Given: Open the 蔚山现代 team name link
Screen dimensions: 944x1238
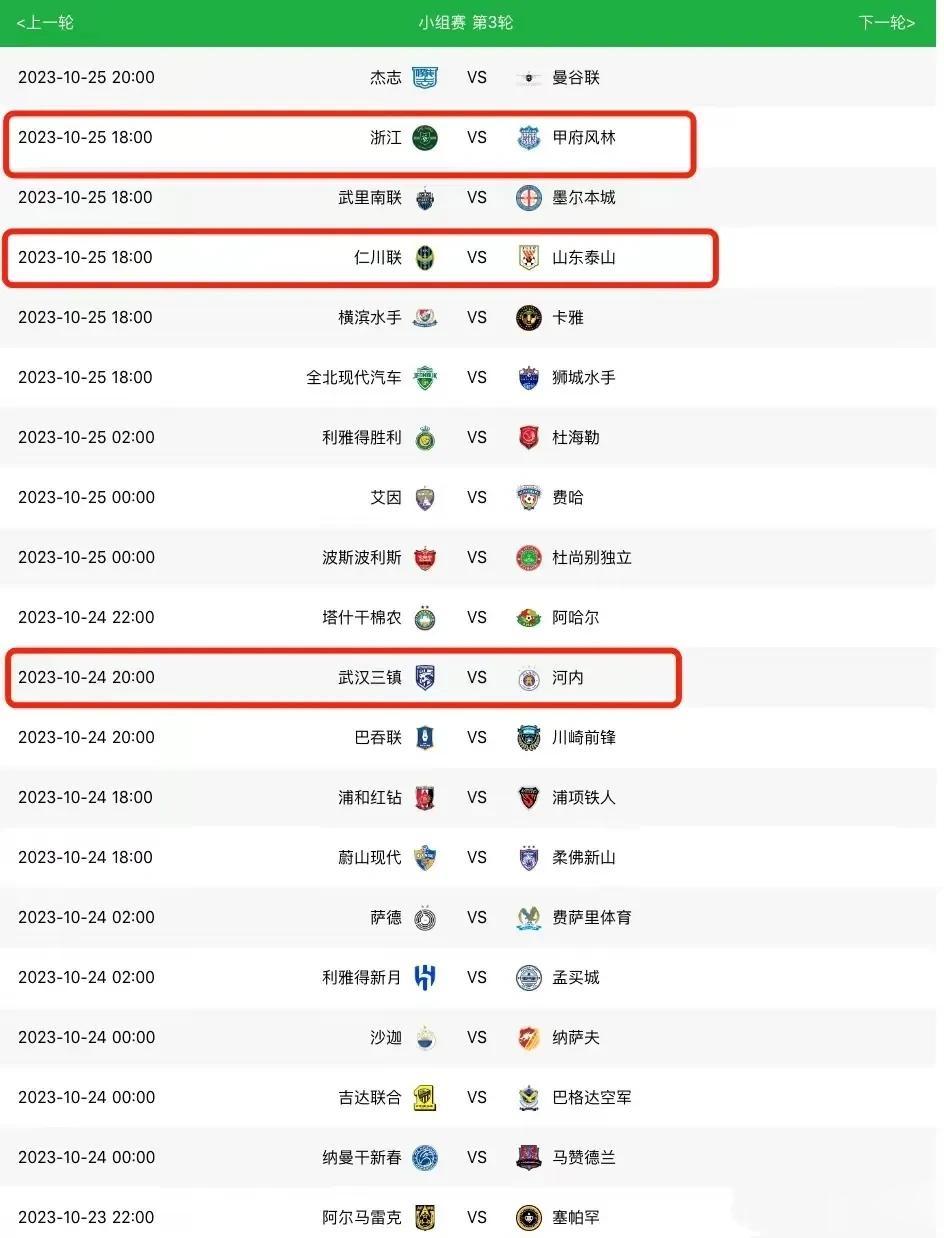Looking at the screenshot, I should point(370,857).
